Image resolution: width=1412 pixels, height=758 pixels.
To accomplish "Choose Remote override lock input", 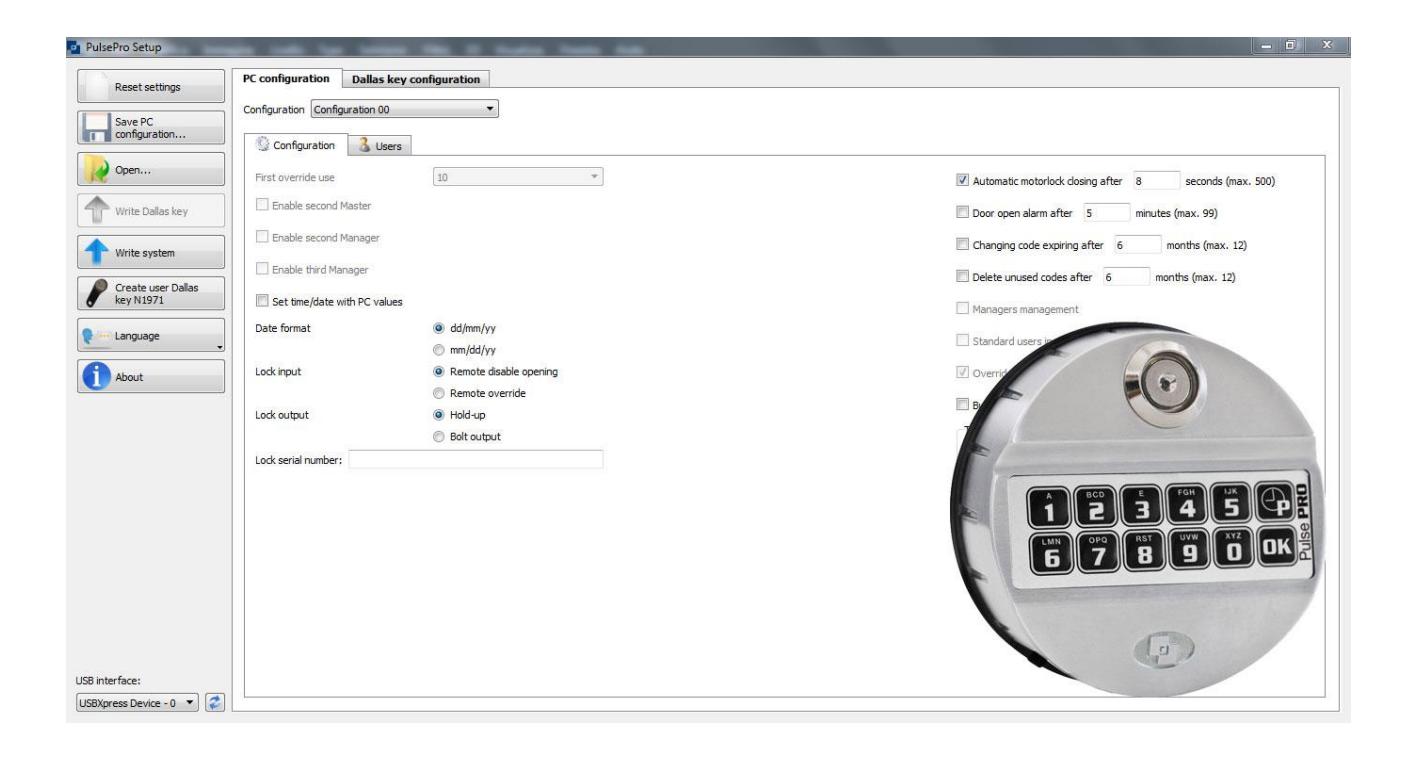I will pos(440,393).
